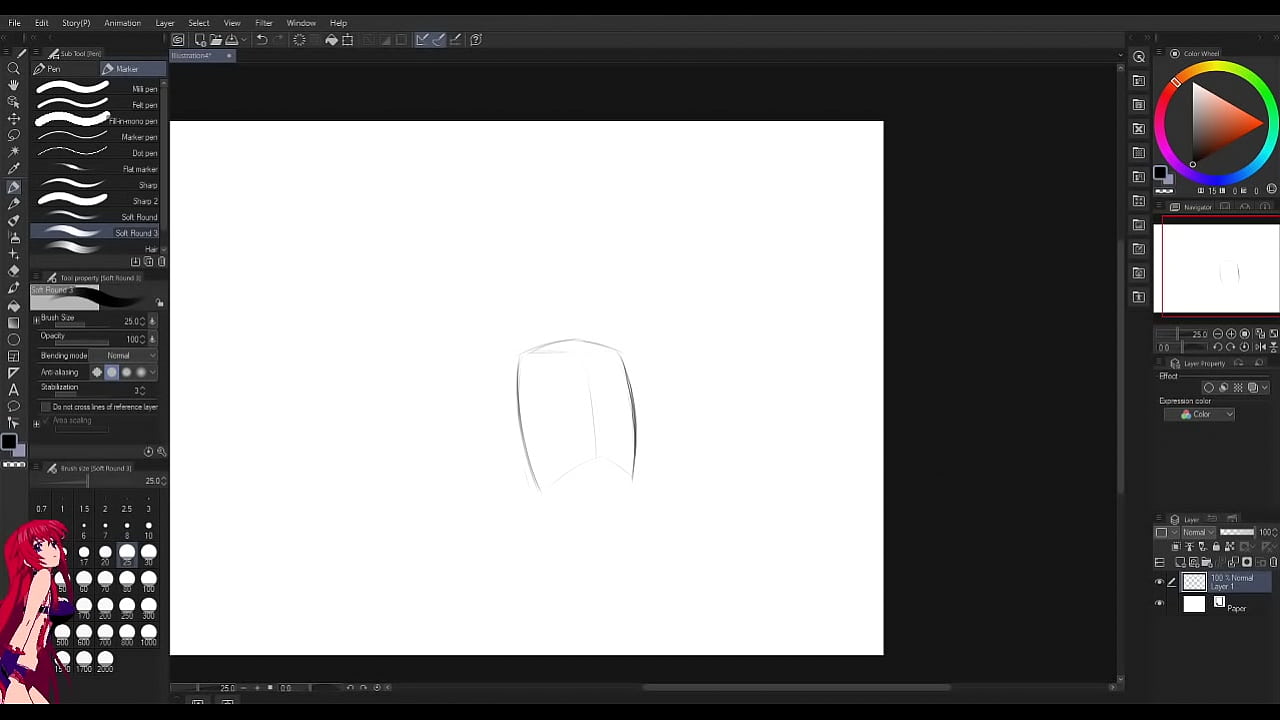The width and height of the screenshot is (1280, 720).
Task: Select the Hand move tool
Action: coord(14,86)
